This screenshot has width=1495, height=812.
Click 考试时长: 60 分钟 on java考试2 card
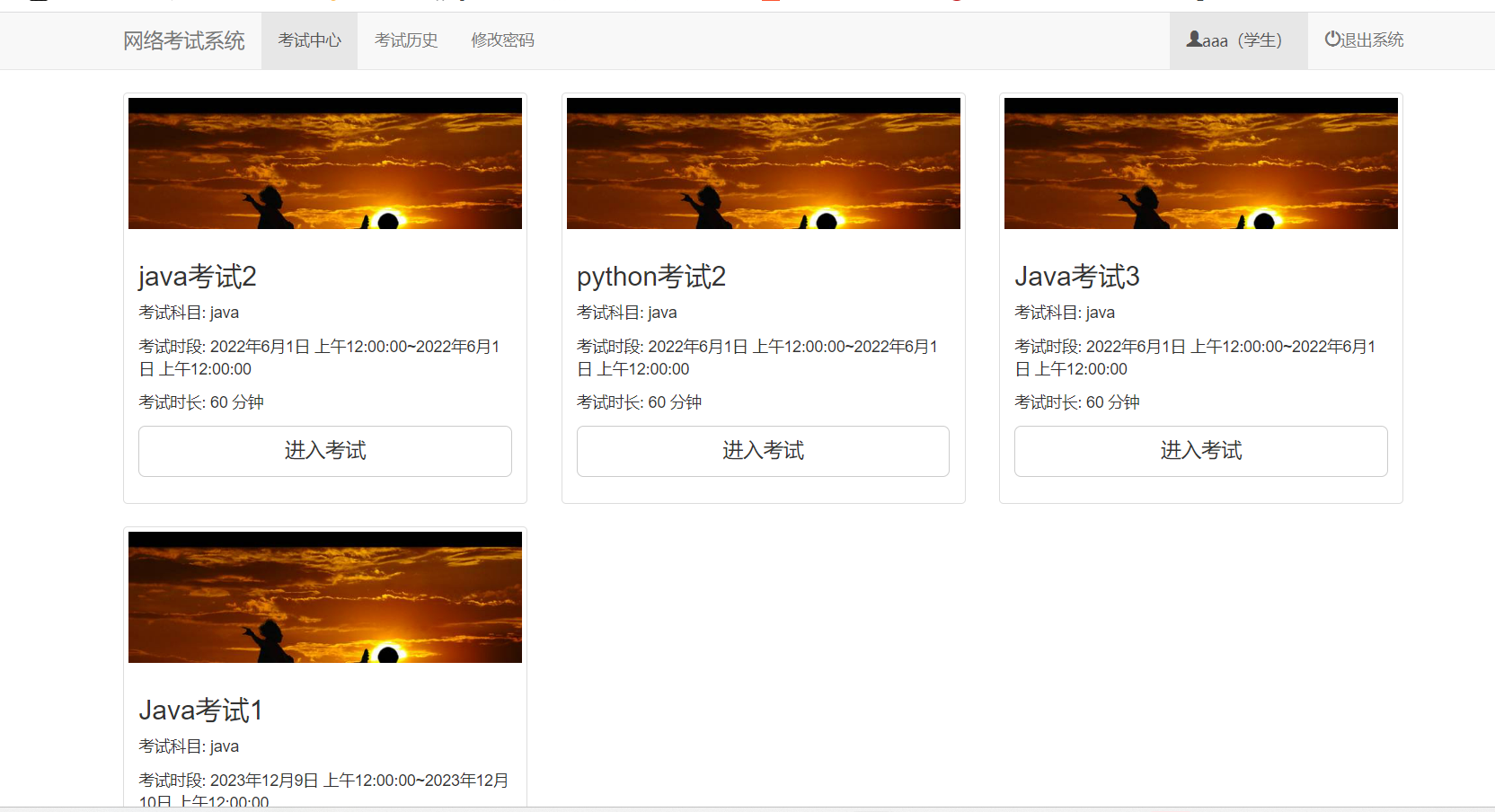coord(201,402)
